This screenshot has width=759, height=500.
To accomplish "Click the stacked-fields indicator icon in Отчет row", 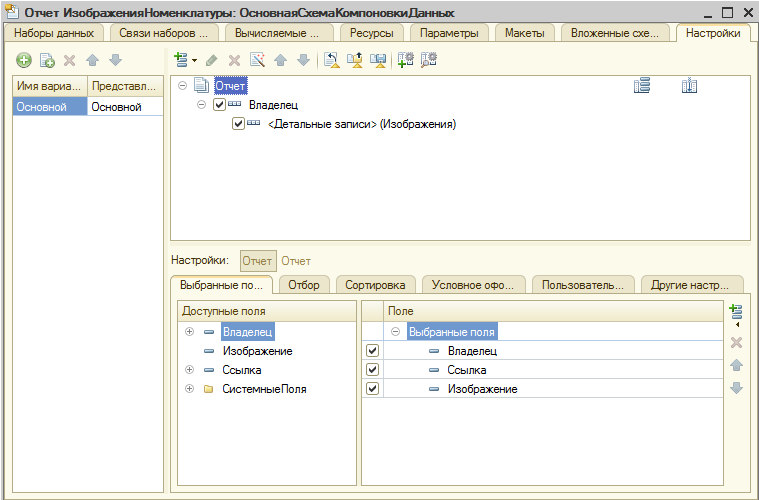I will point(642,86).
